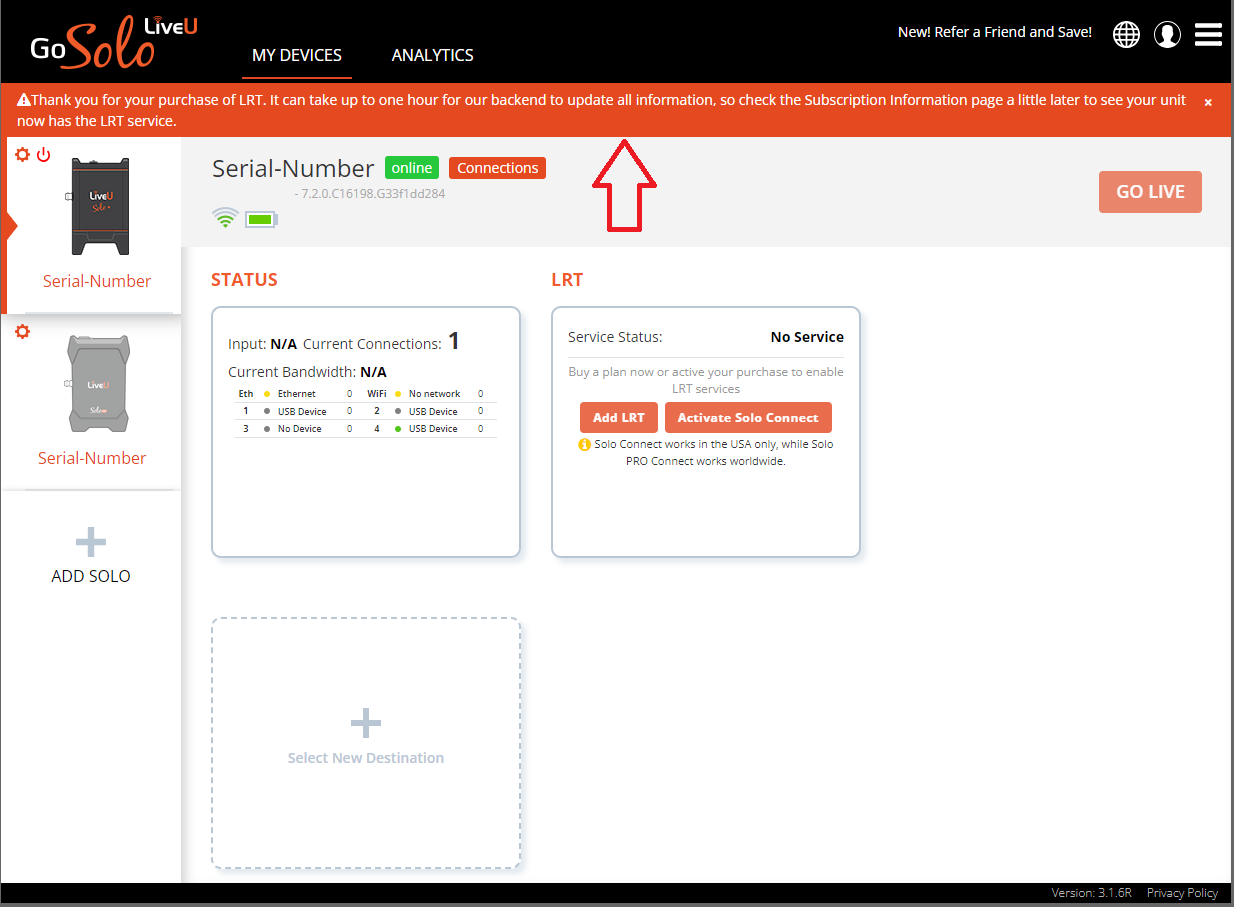Click the STATUS section heading
Viewport: 1234px width, 907px height.
point(244,280)
